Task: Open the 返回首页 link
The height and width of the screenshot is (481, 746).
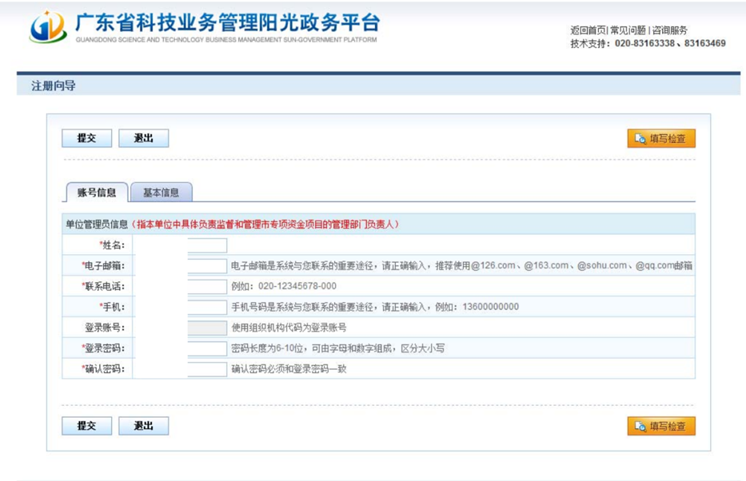Action: pyautogui.click(x=588, y=30)
